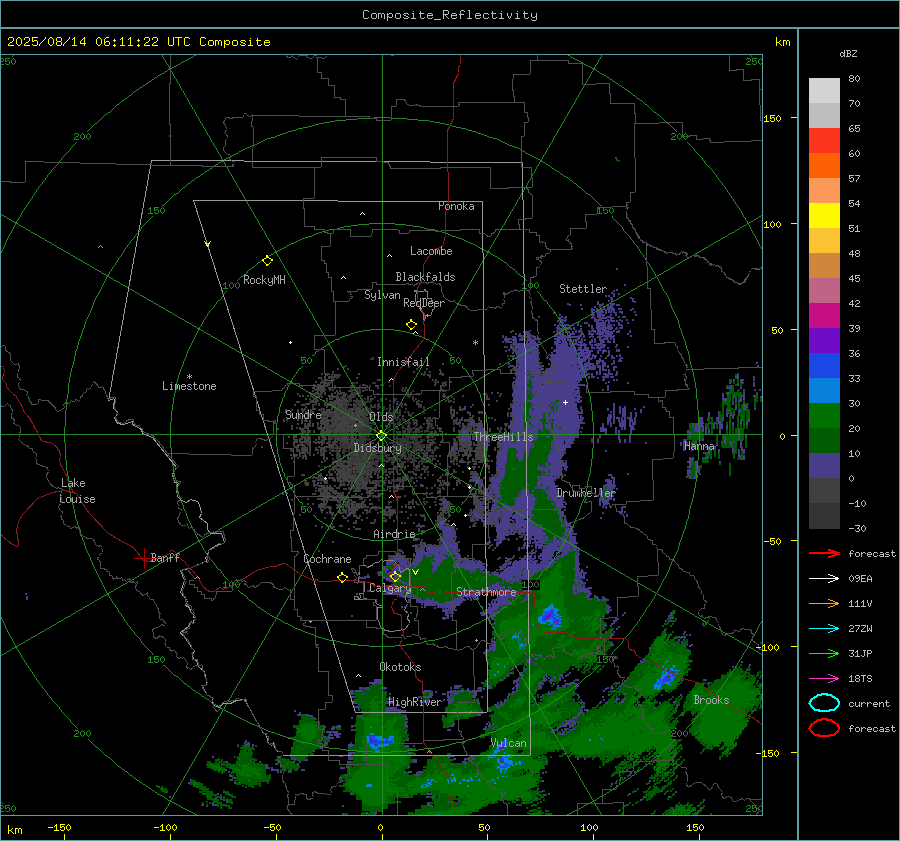The width and height of the screenshot is (900, 841).
Task: Click the cyan 27ZW arrow in legend
Action: 824,629
